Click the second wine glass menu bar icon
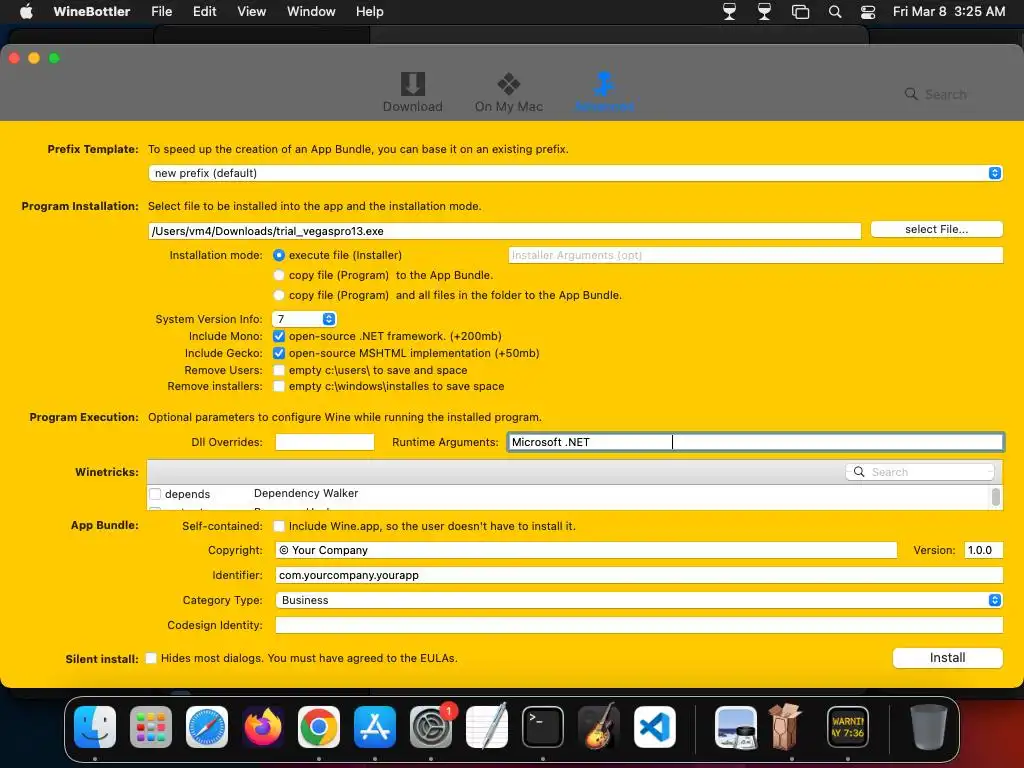Viewport: 1024px width, 768px height. pos(764,12)
